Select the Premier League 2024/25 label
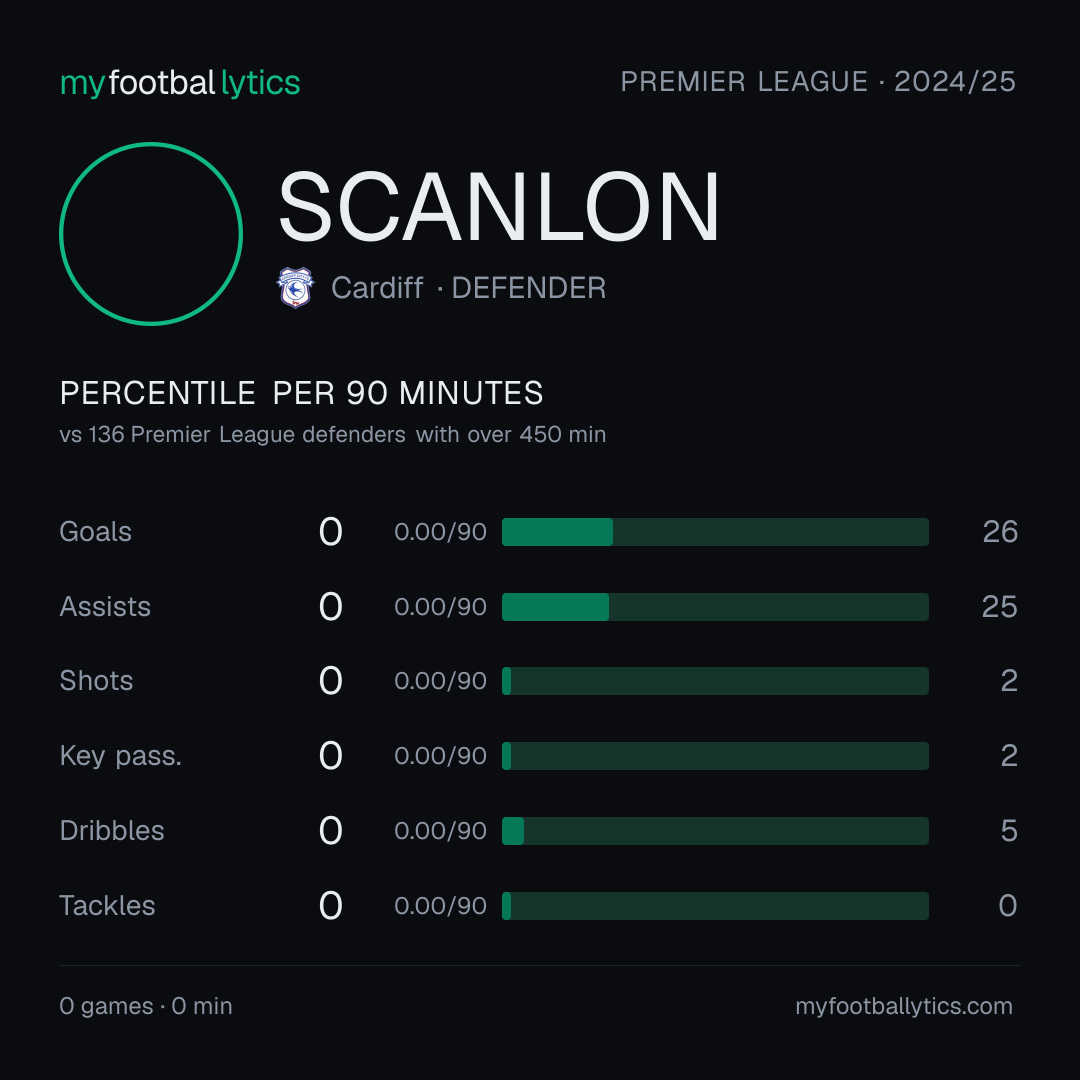This screenshot has height=1080, width=1080. (x=818, y=81)
